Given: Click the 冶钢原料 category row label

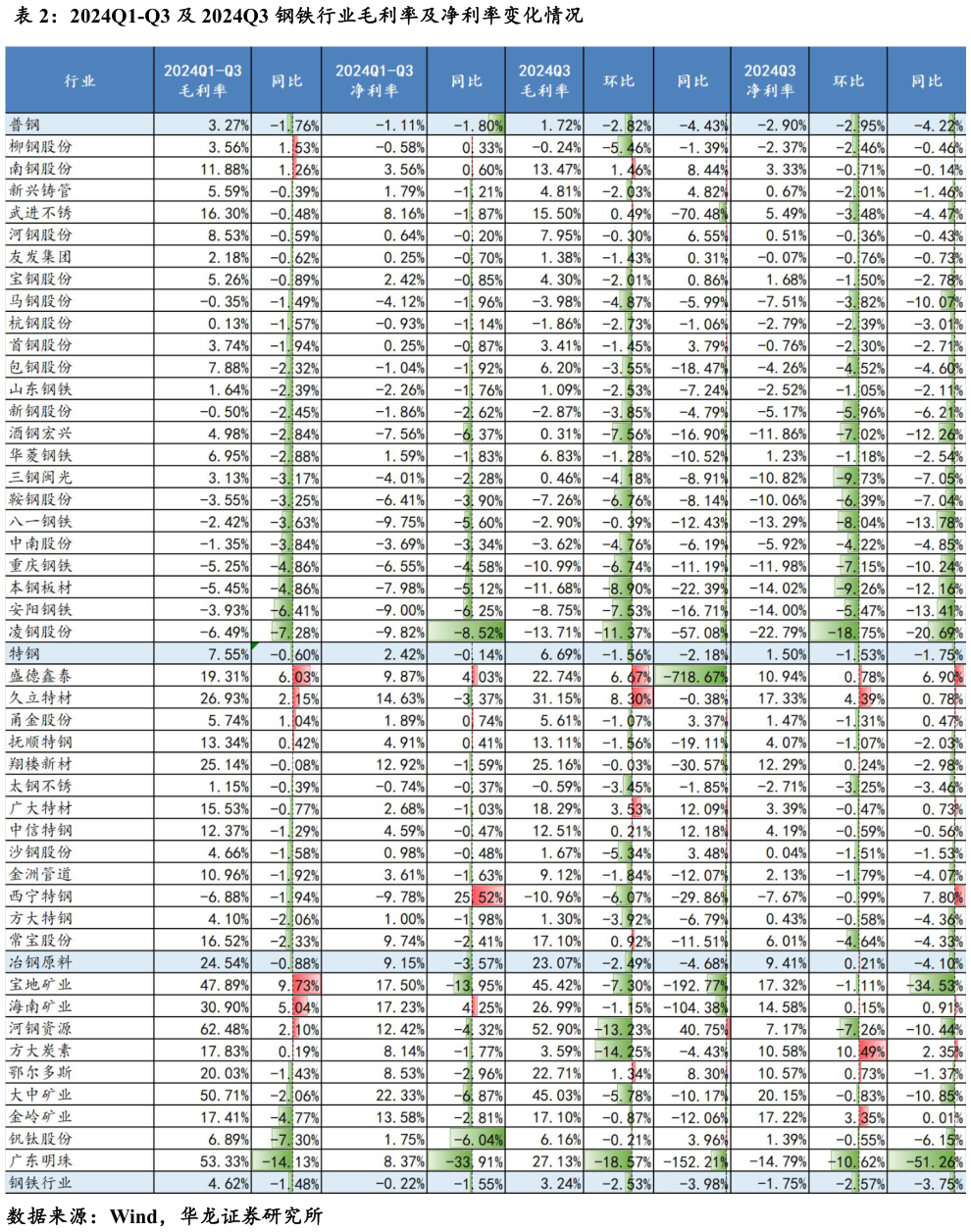Looking at the screenshot, I should (x=40, y=962).
